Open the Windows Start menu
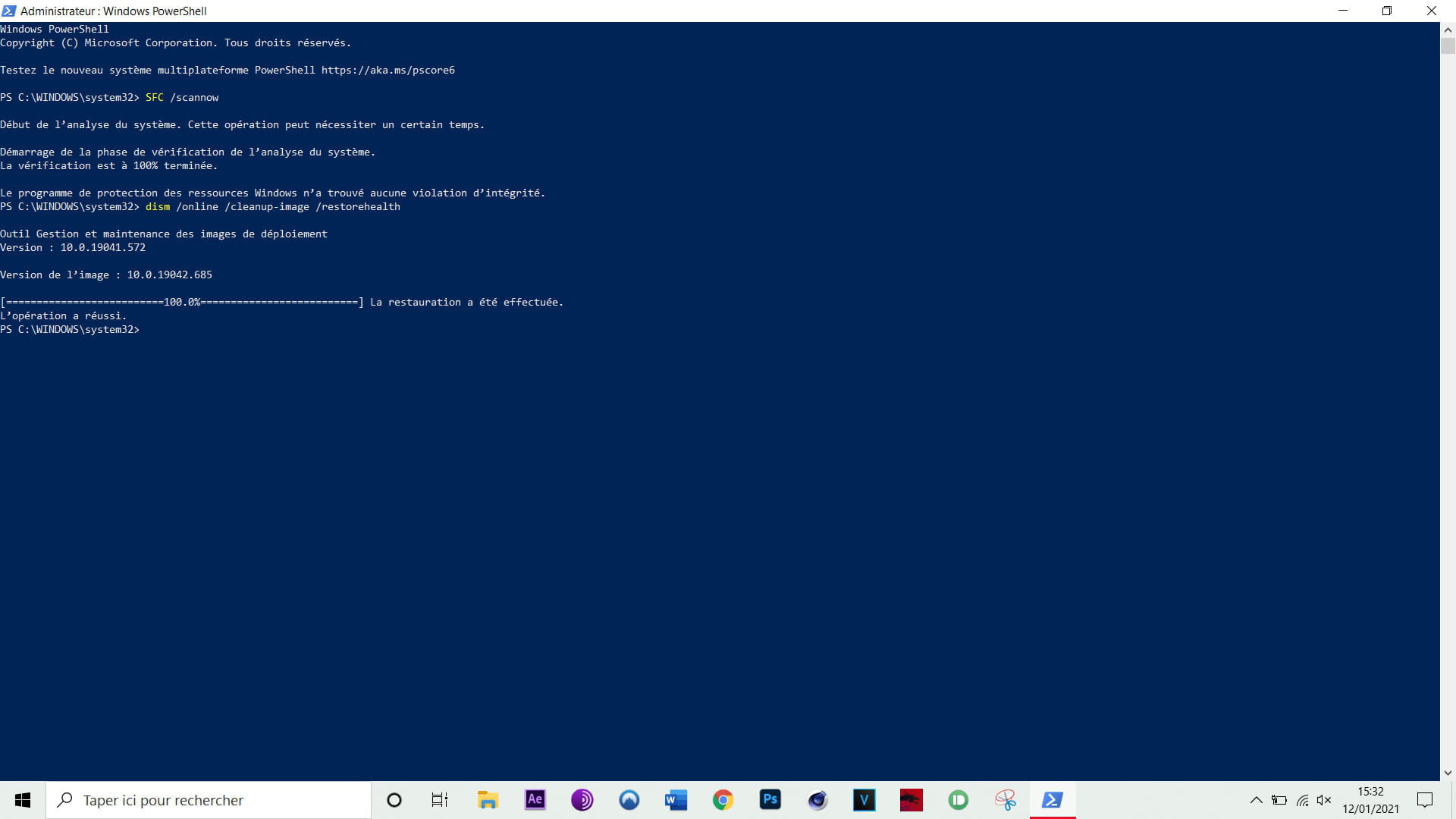 pos(23,800)
